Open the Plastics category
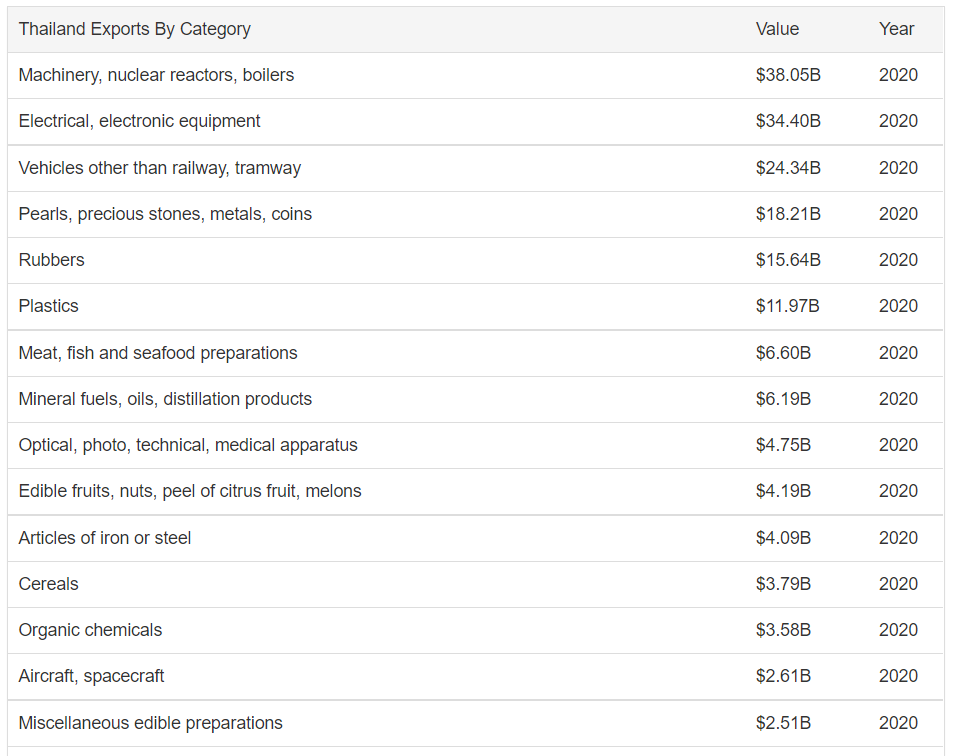 (48, 306)
